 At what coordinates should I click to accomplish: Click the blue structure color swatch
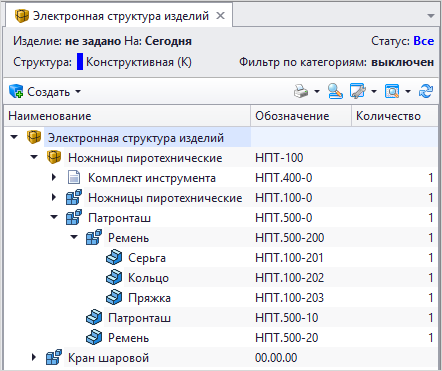[80, 62]
